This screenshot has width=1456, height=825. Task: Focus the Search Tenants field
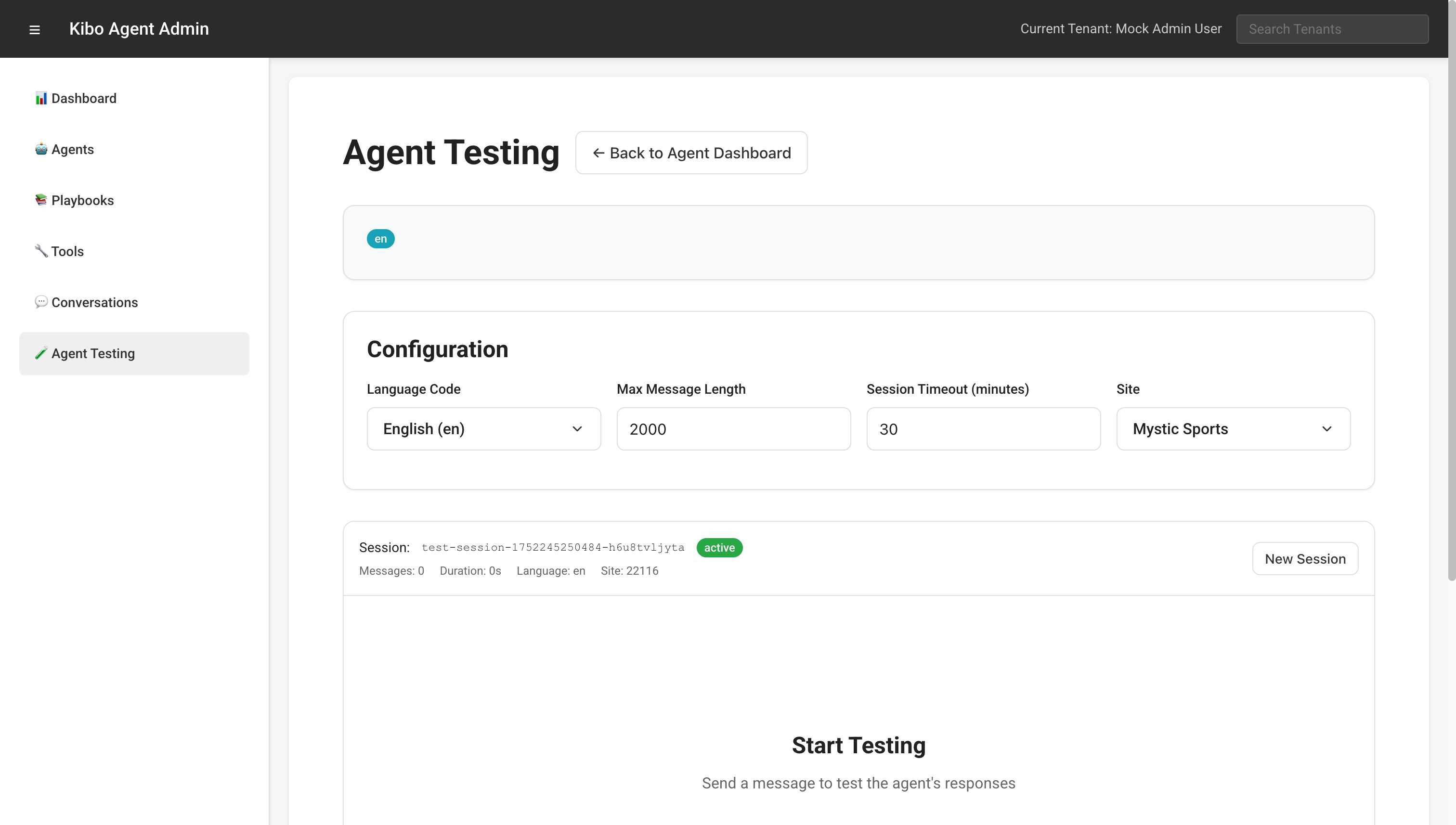(x=1332, y=29)
